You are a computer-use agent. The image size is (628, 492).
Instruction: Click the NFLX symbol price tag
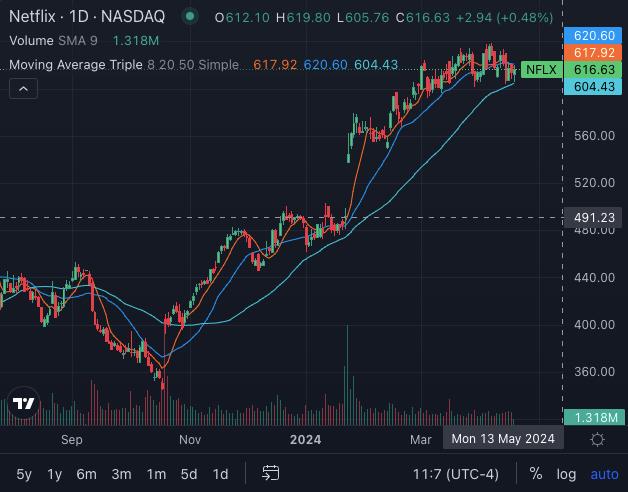541,70
